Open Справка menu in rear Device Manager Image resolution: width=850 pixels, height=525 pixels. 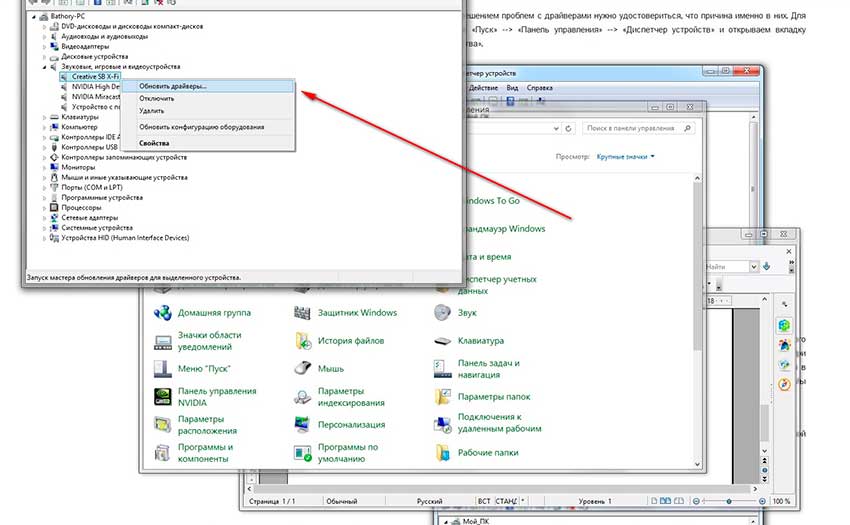tap(539, 88)
